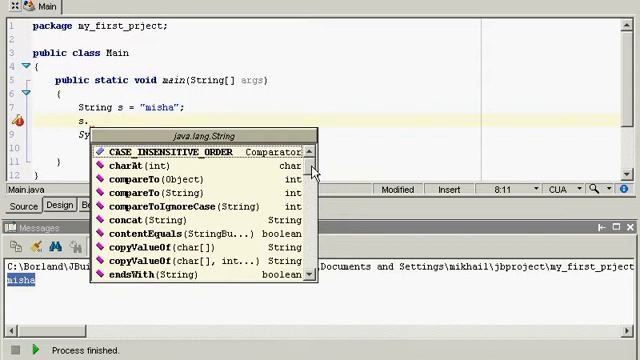
Task: Choose compareTo(Object) from completion list
Action: pyautogui.click(x=198, y=179)
